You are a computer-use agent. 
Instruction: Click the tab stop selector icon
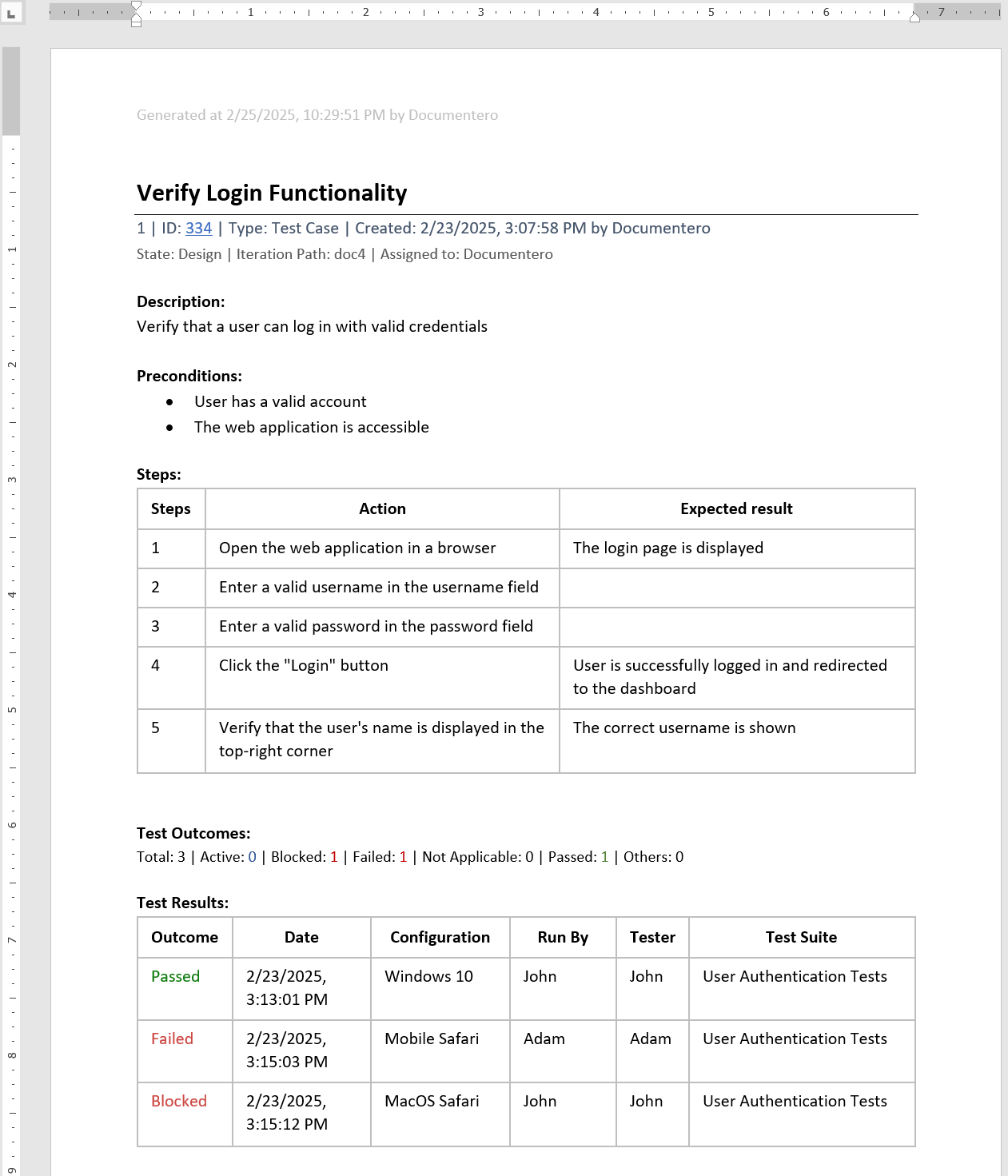[13, 13]
